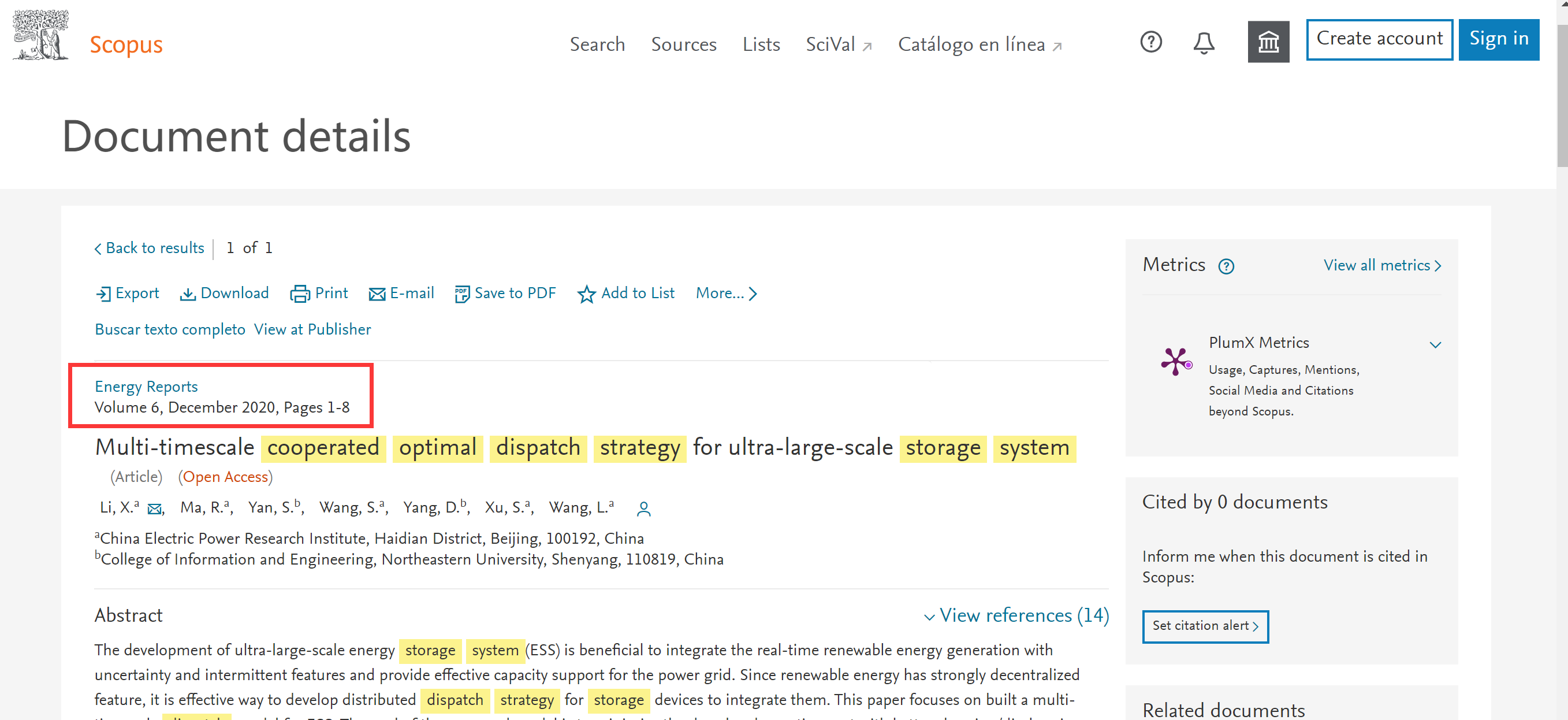Expand More... options chevron

point(753,294)
